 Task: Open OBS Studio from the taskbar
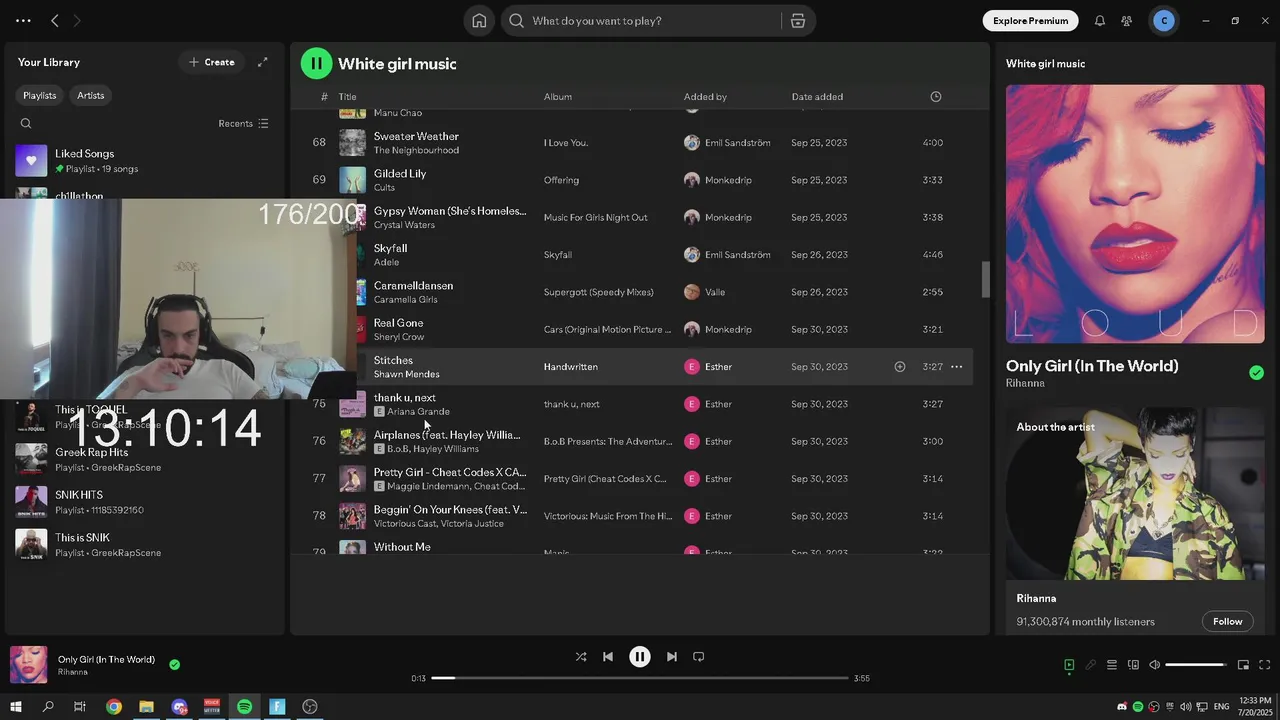(x=310, y=707)
